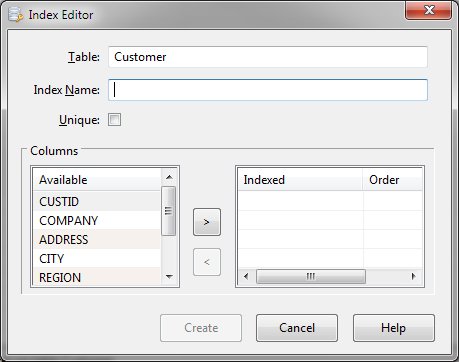Click the Index Editor title bar icon
Screen dimensions: 459x362
click(x=16, y=15)
